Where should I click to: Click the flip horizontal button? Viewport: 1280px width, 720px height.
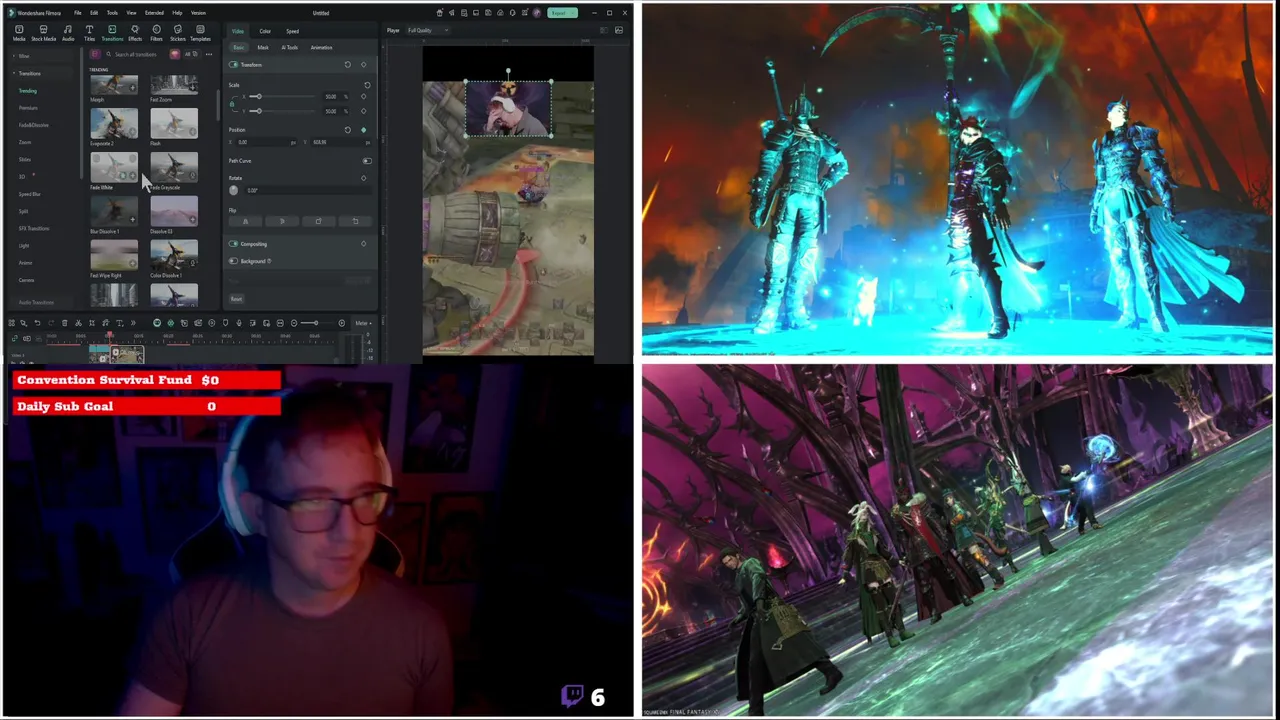245,221
